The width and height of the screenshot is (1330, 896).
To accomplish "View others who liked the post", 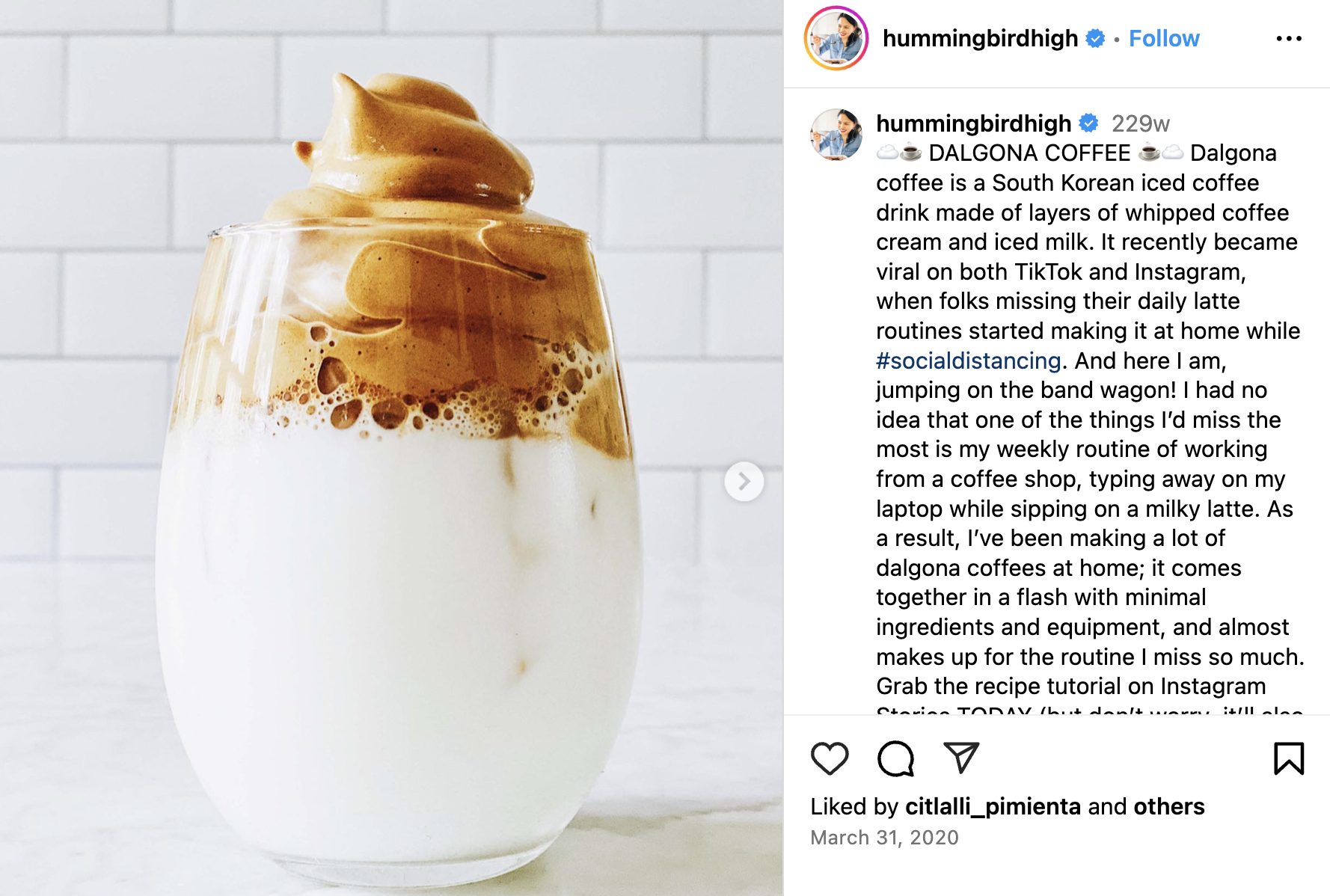I will (1169, 806).
